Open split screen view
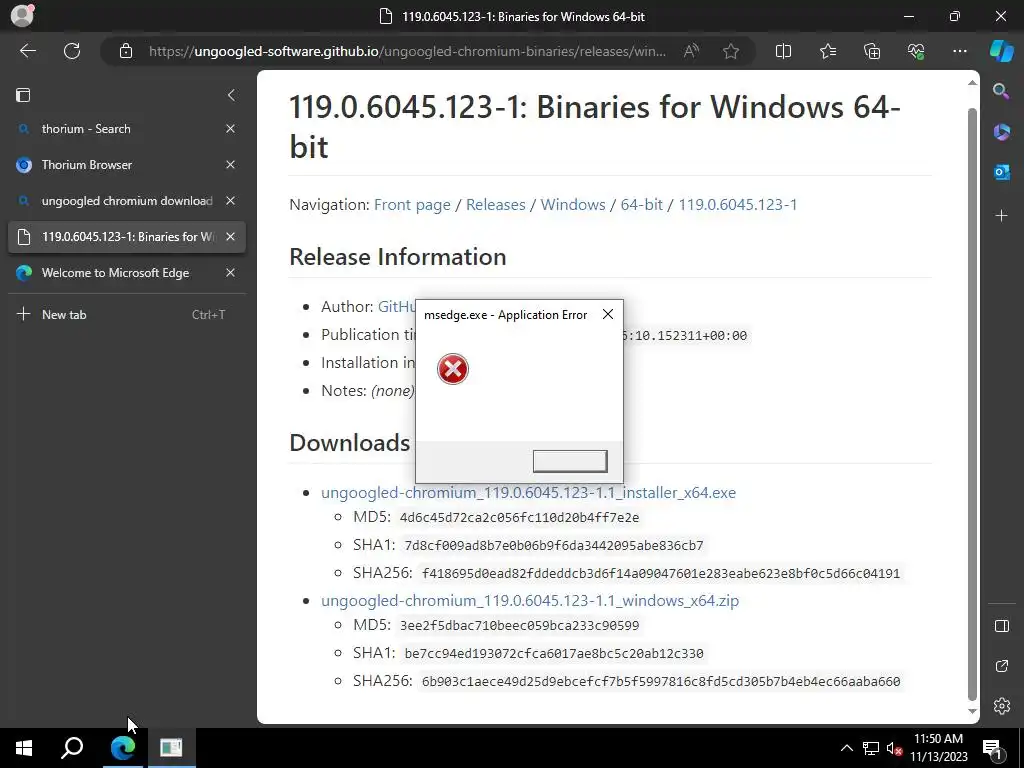The image size is (1024, 768). click(x=783, y=51)
